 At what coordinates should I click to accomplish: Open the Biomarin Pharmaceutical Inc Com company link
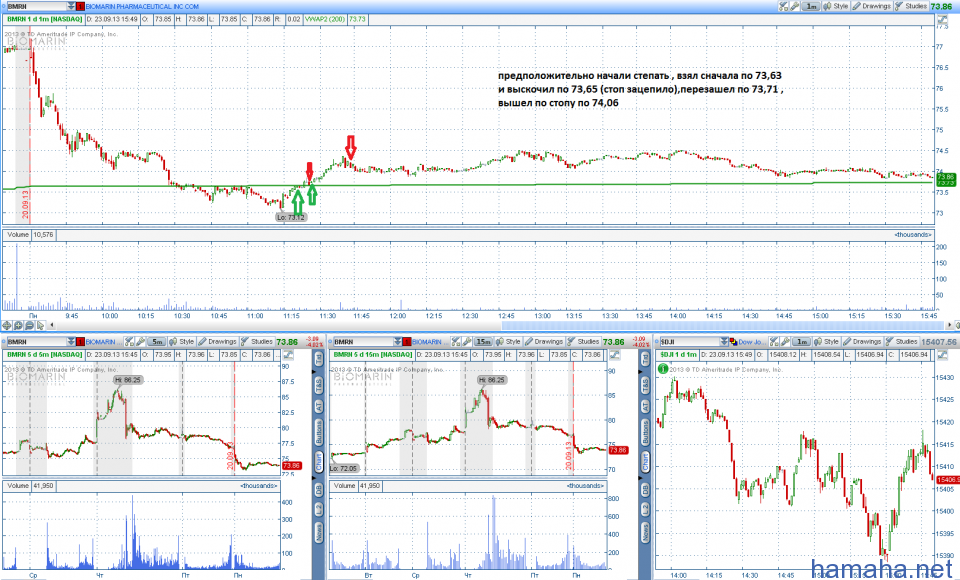point(142,6)
